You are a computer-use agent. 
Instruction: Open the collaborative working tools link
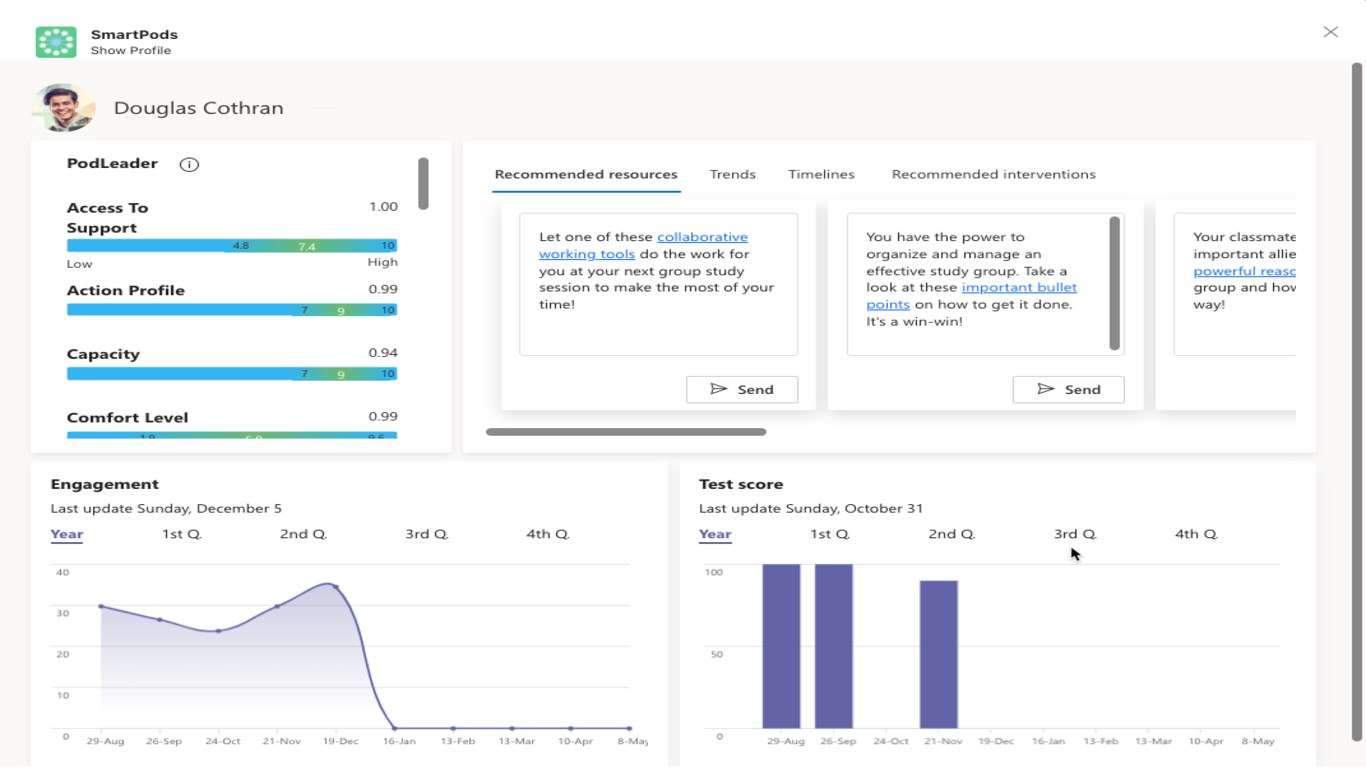coord(643,245)
